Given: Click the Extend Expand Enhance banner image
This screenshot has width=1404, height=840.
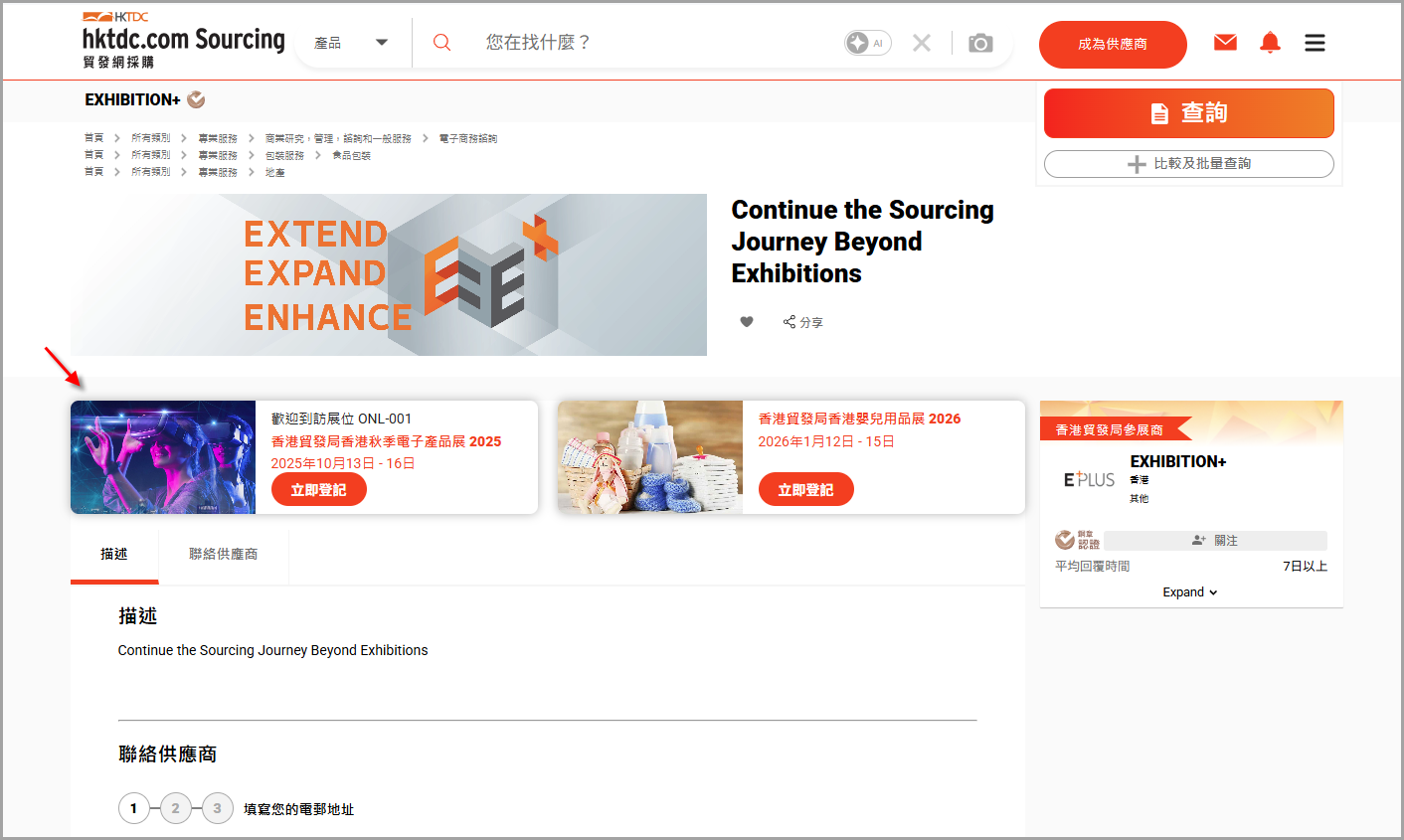Looking at the screenshot, I should (x=389, y=274).
